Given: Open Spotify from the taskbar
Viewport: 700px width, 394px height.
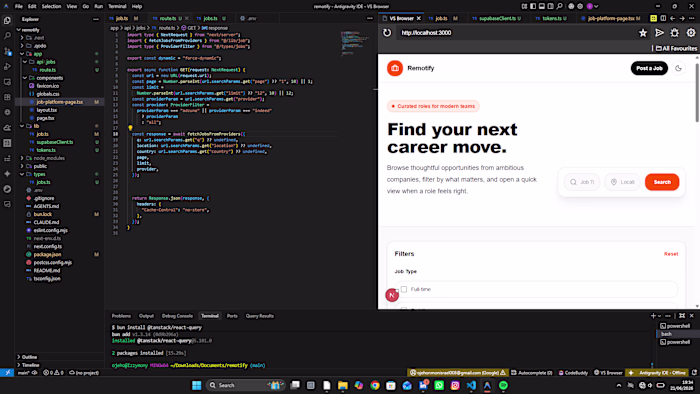Looking at the screenshot, I should click(503, 386).
